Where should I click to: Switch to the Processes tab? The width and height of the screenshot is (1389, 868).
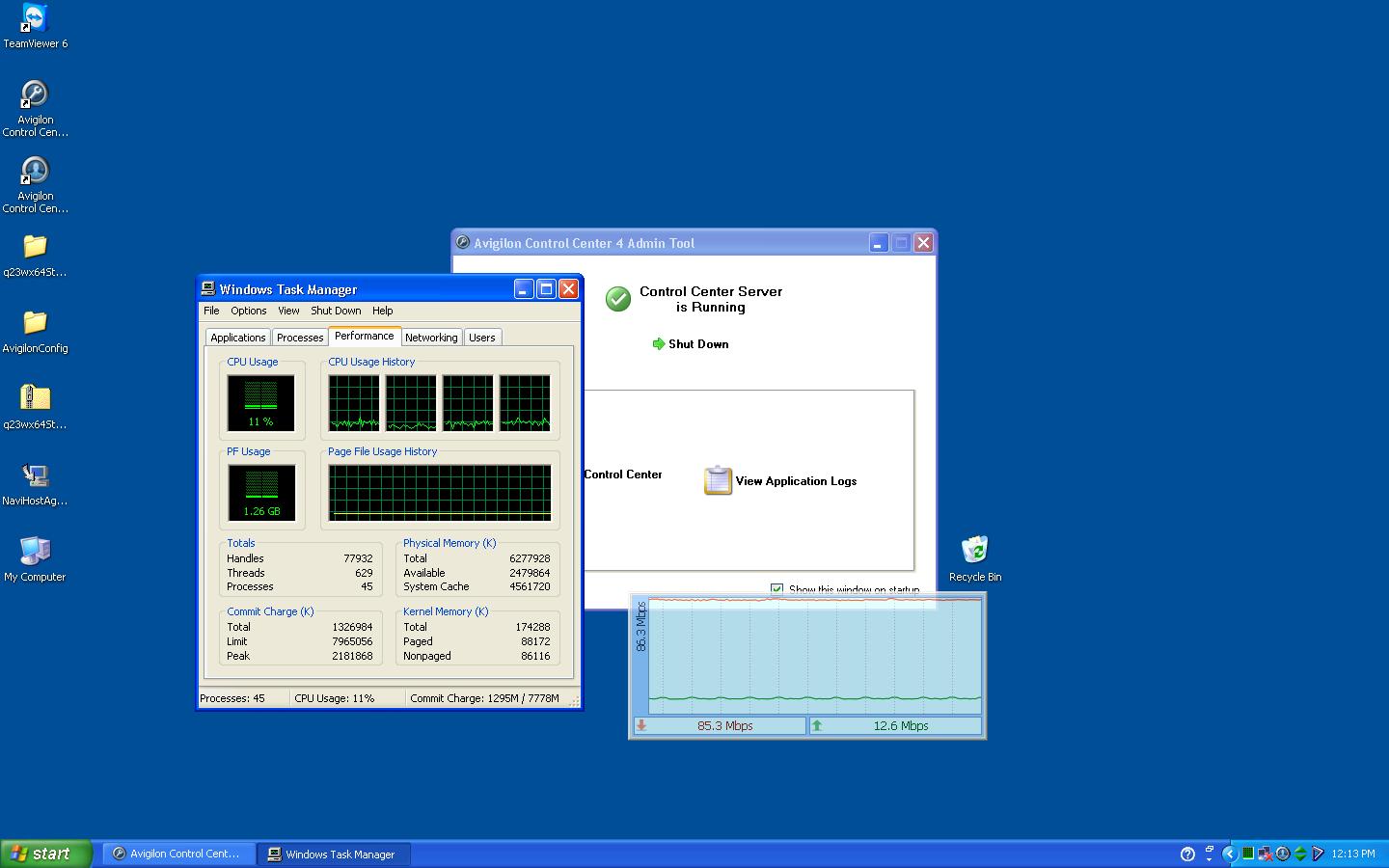point(300,338)
